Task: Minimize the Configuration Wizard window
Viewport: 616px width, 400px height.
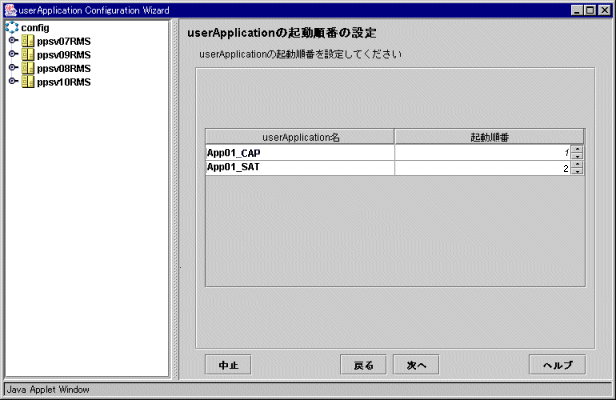Action: click(x=577, y=10)
